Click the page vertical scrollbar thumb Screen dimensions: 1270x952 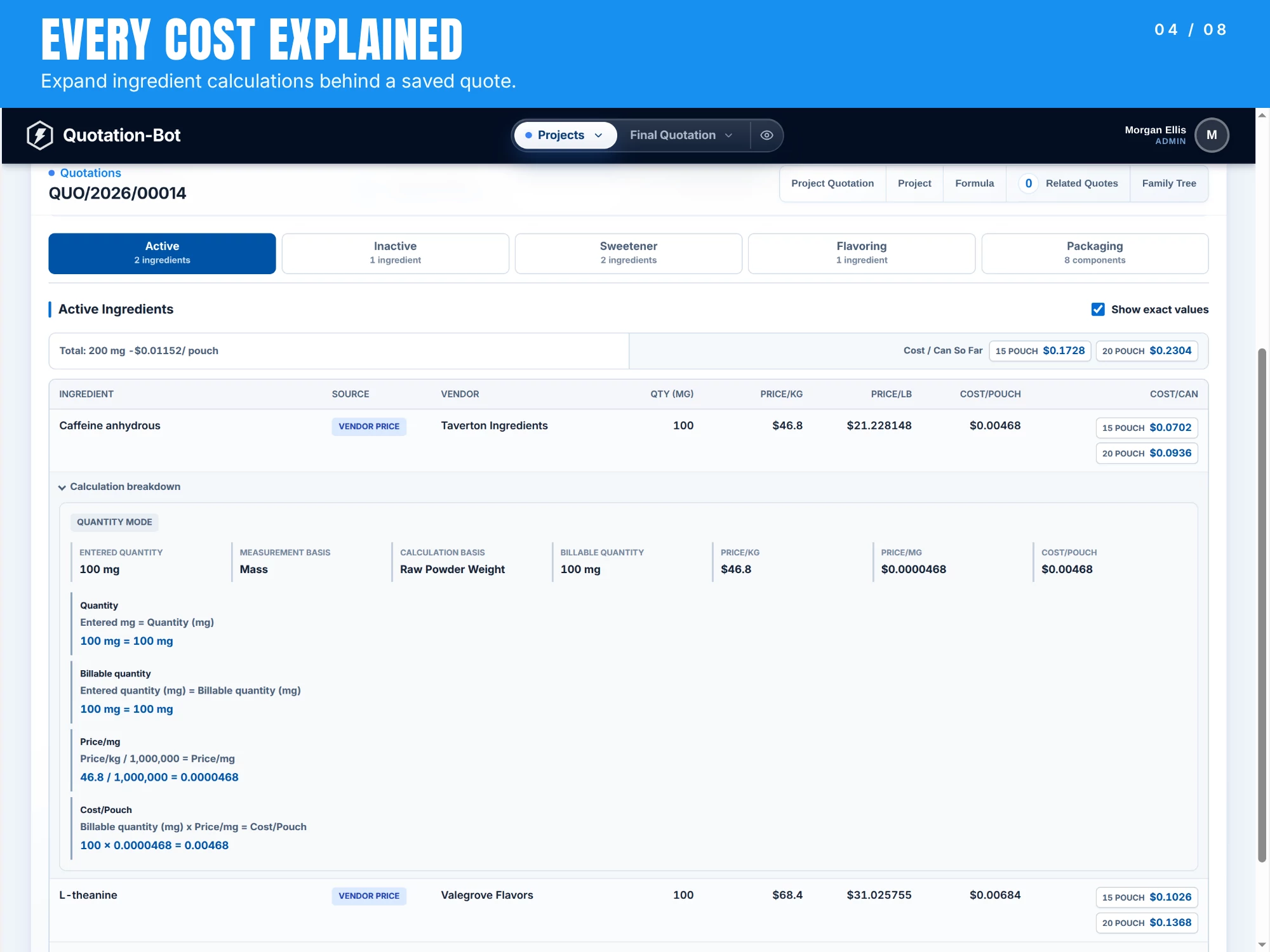click(x=1262, y=605)
